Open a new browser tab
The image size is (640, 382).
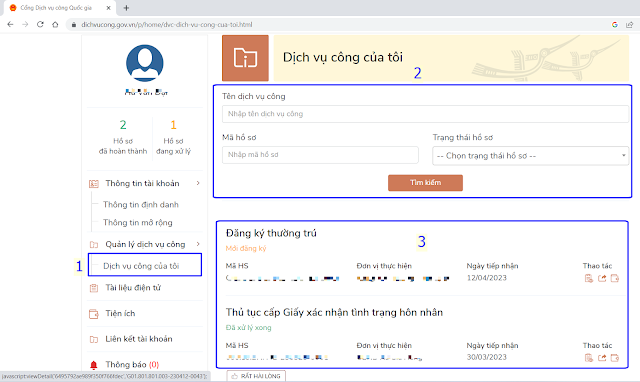click(x=126, y=8)
